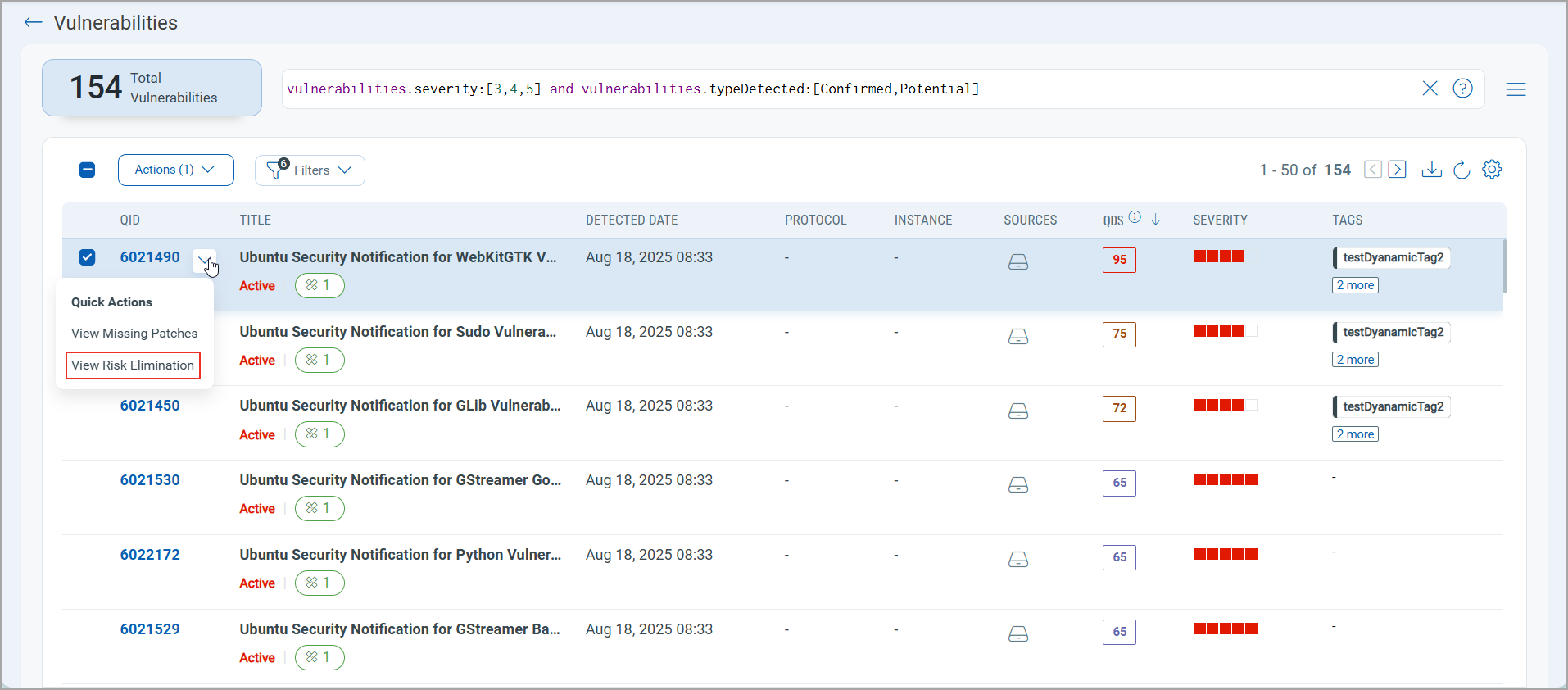This screenshot has height=690, width=1568.
Task: Uncheck the QID 6021490 row checkbox
Action: click(x=87, y=257)
